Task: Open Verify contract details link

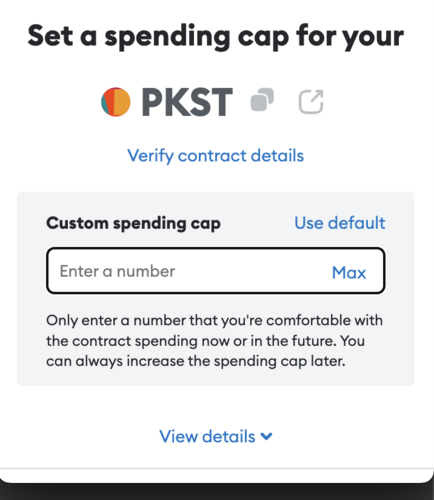Action: click(x=216, y=156)
